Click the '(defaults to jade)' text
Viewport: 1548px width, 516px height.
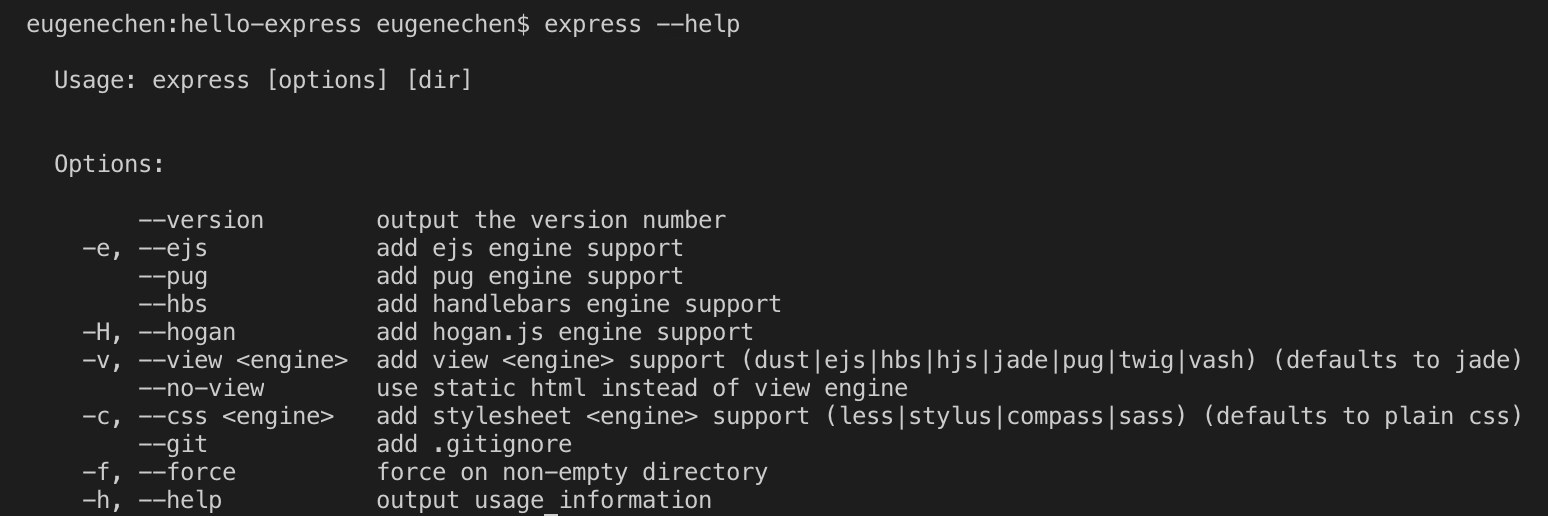point(1397,360)
